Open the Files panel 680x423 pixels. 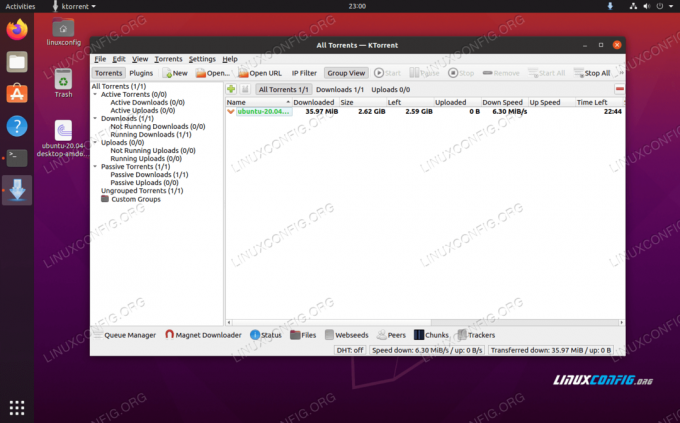point(303,335)
